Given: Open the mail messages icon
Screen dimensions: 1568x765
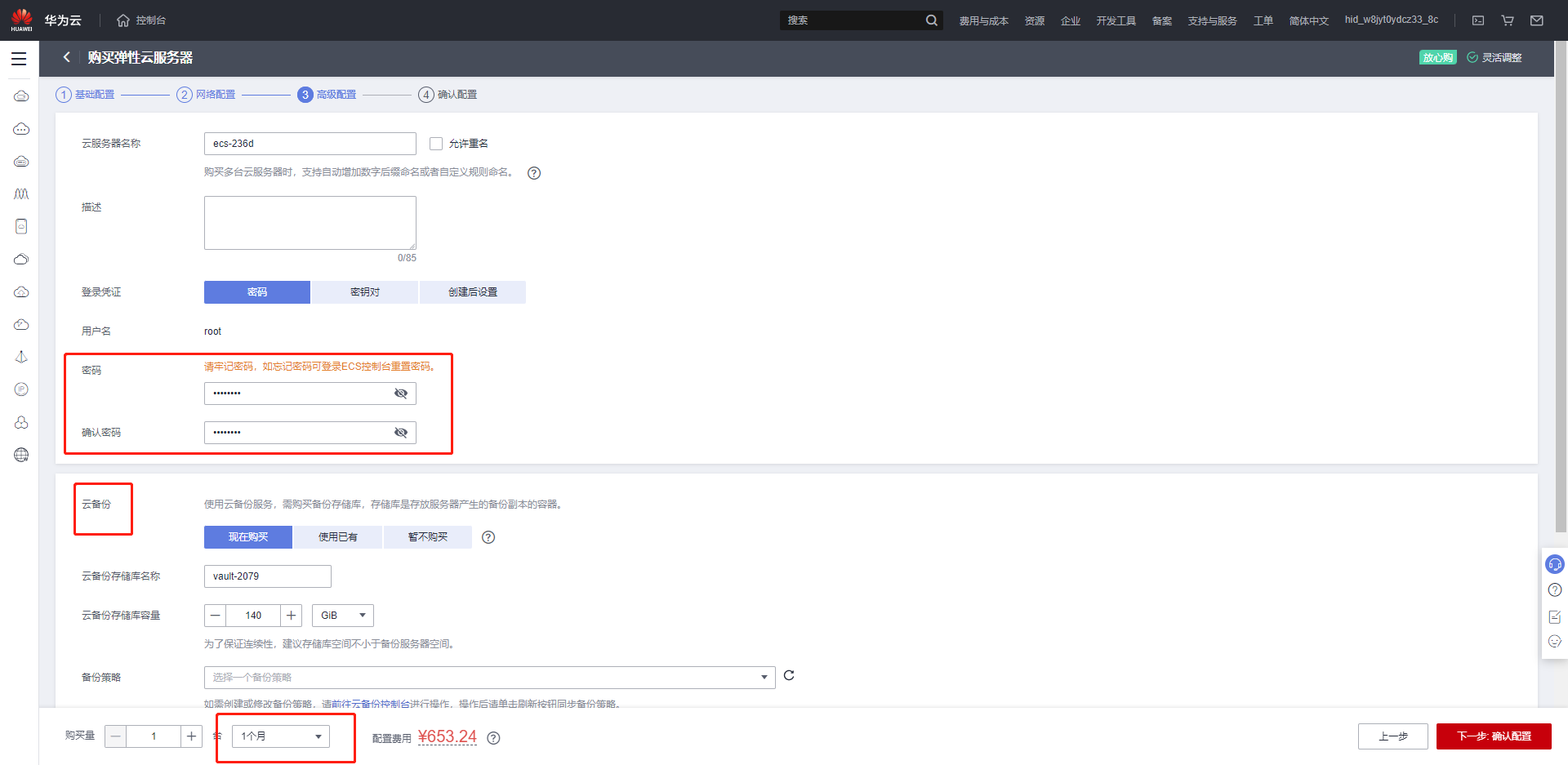Looking at the screenshot, I should click(x=1536, y=20).
